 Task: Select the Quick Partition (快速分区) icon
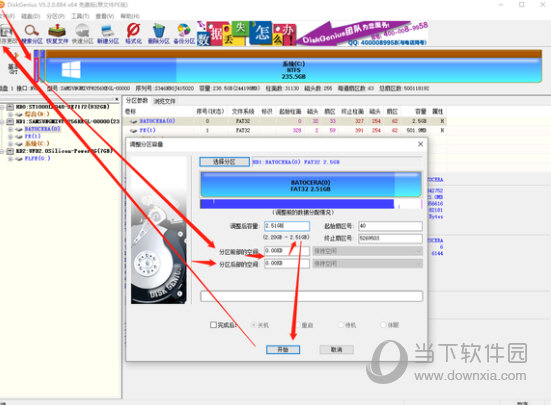point(83,34)
